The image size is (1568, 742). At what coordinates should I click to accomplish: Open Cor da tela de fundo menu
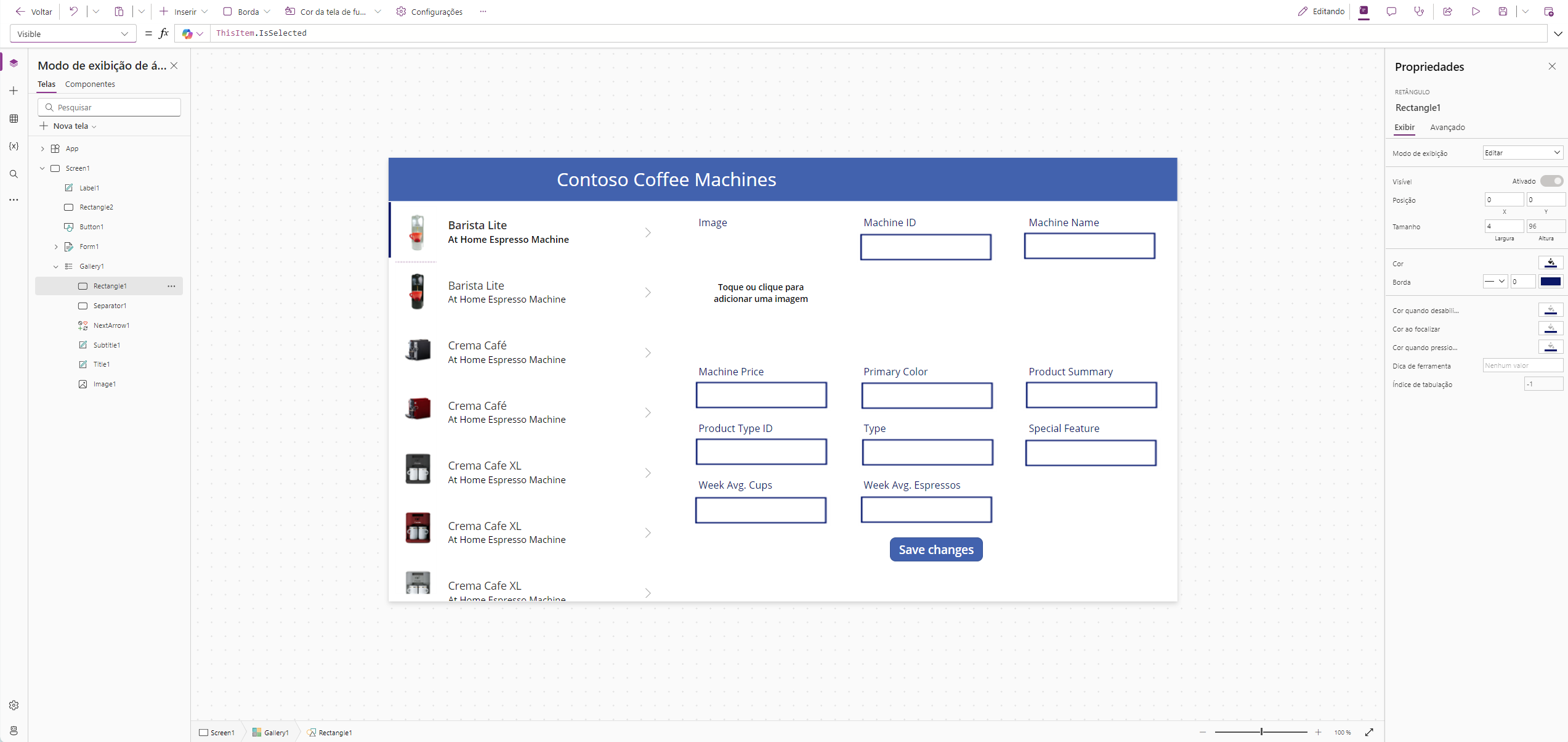pos(333,12)
